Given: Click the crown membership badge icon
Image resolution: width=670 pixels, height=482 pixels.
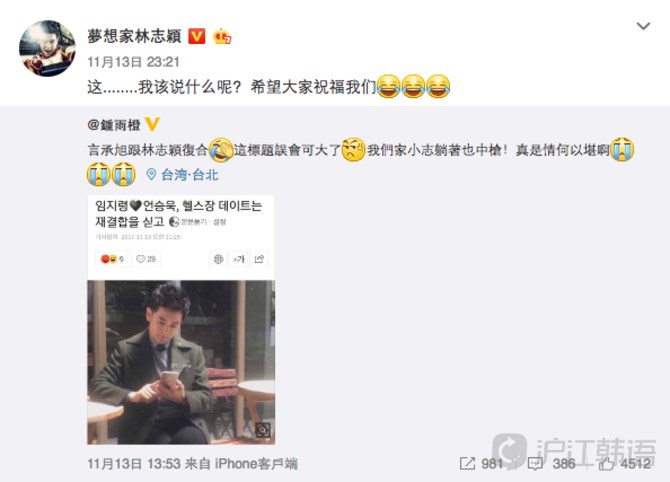Looking at the screenshot, I should [222, 36].
